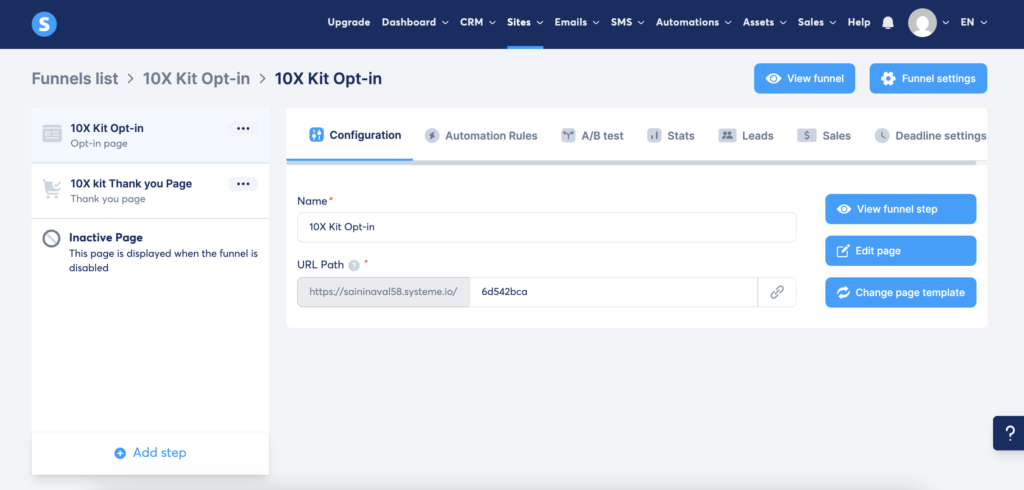Open the notifications bell

[x=888, y=23]
